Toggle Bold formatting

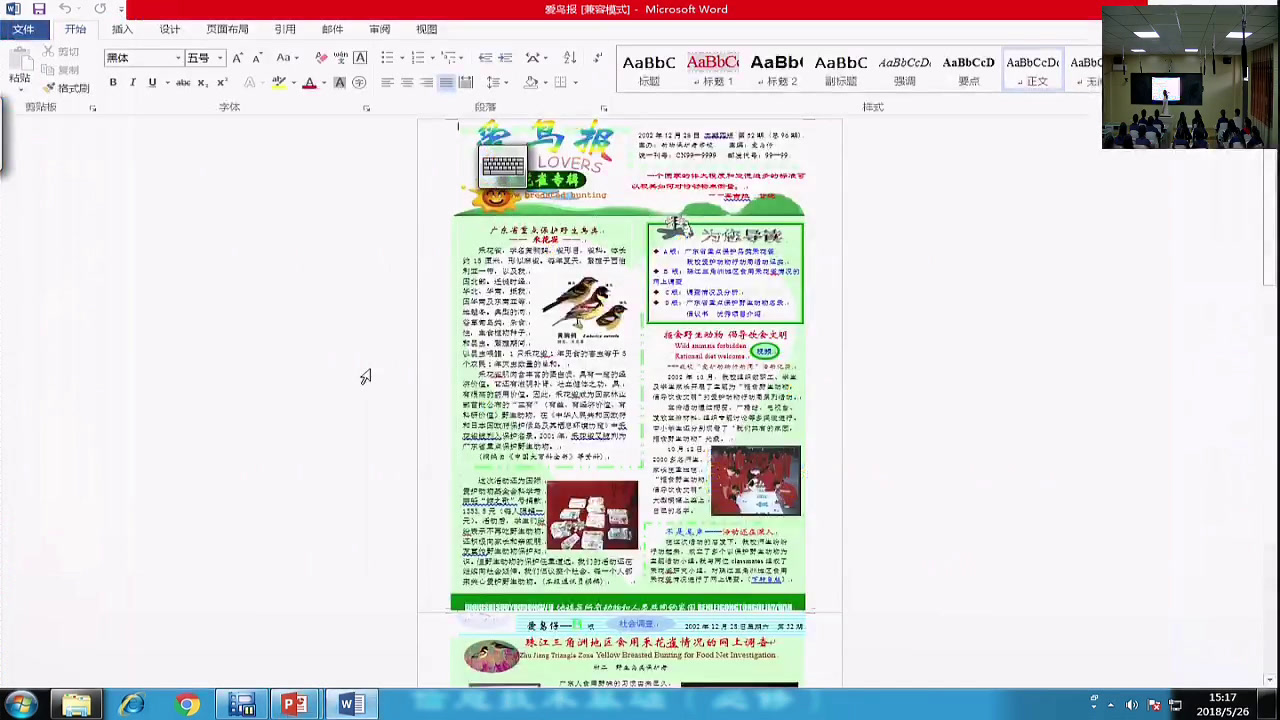coord(113,83)
